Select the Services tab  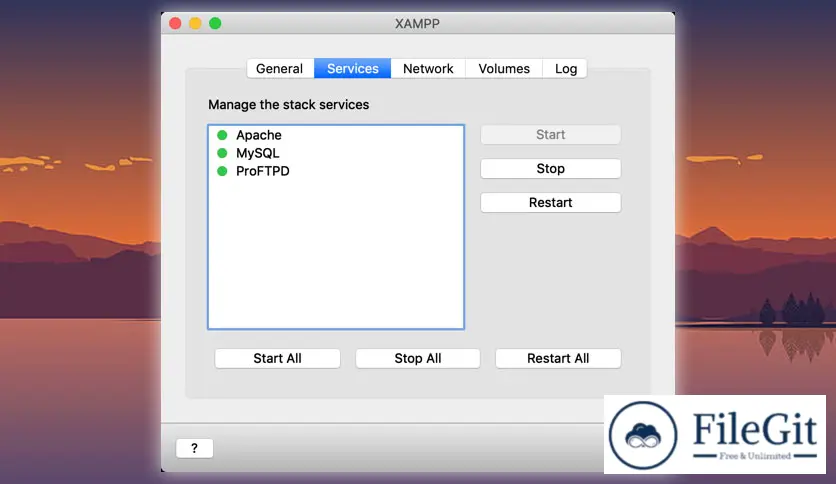point(352,69)
